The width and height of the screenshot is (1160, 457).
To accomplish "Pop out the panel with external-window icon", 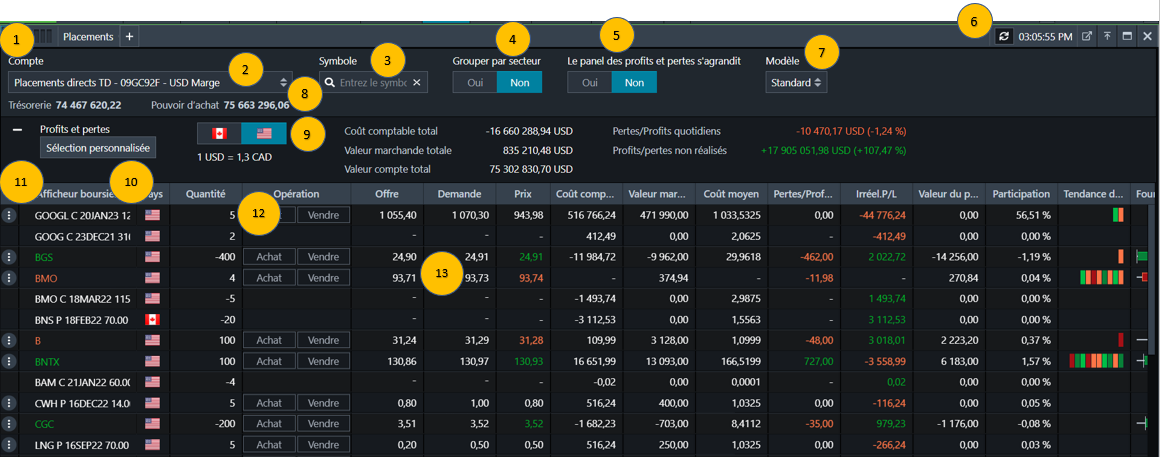I will tap(1087, 36).
